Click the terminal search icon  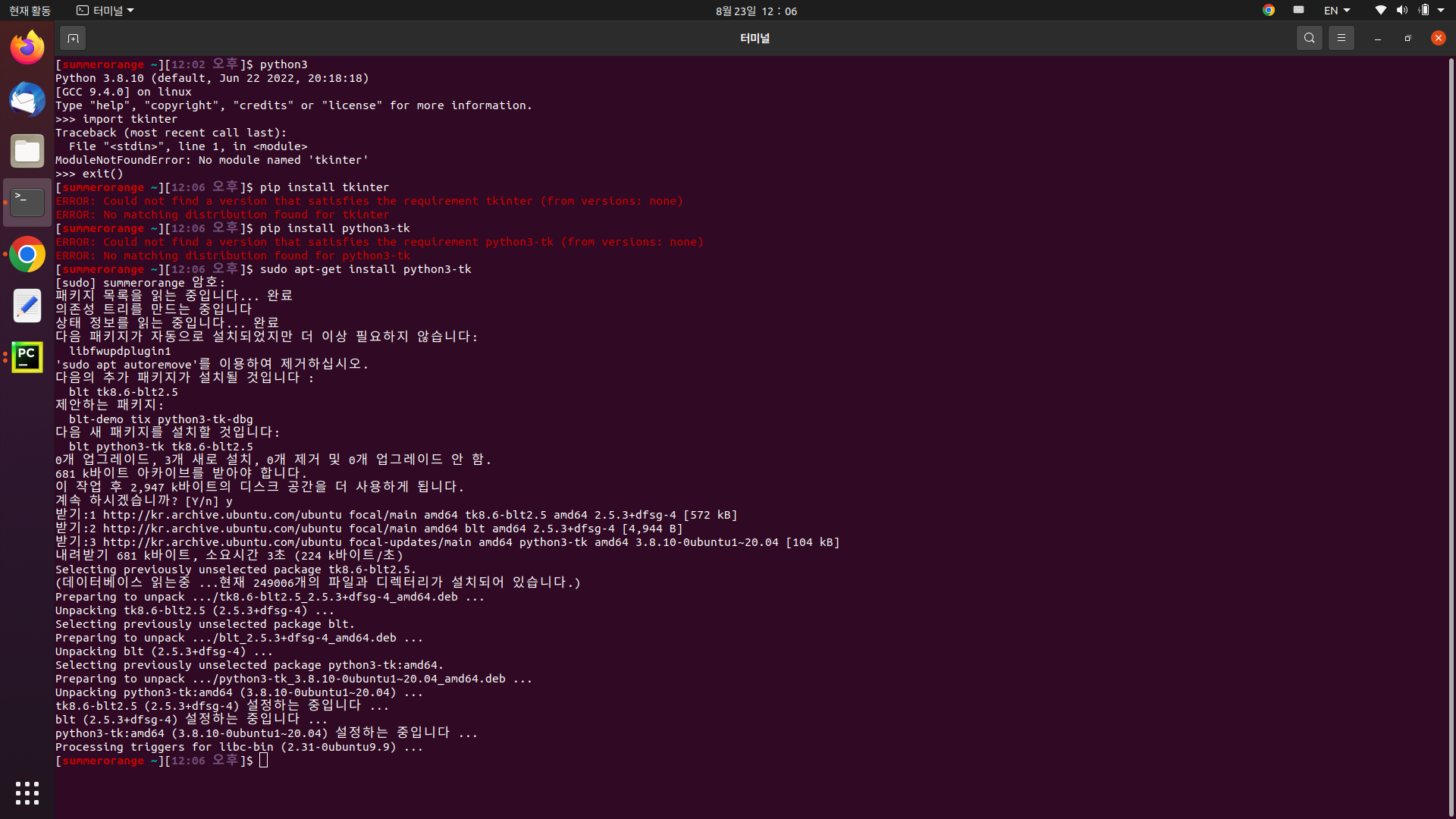1309,38
